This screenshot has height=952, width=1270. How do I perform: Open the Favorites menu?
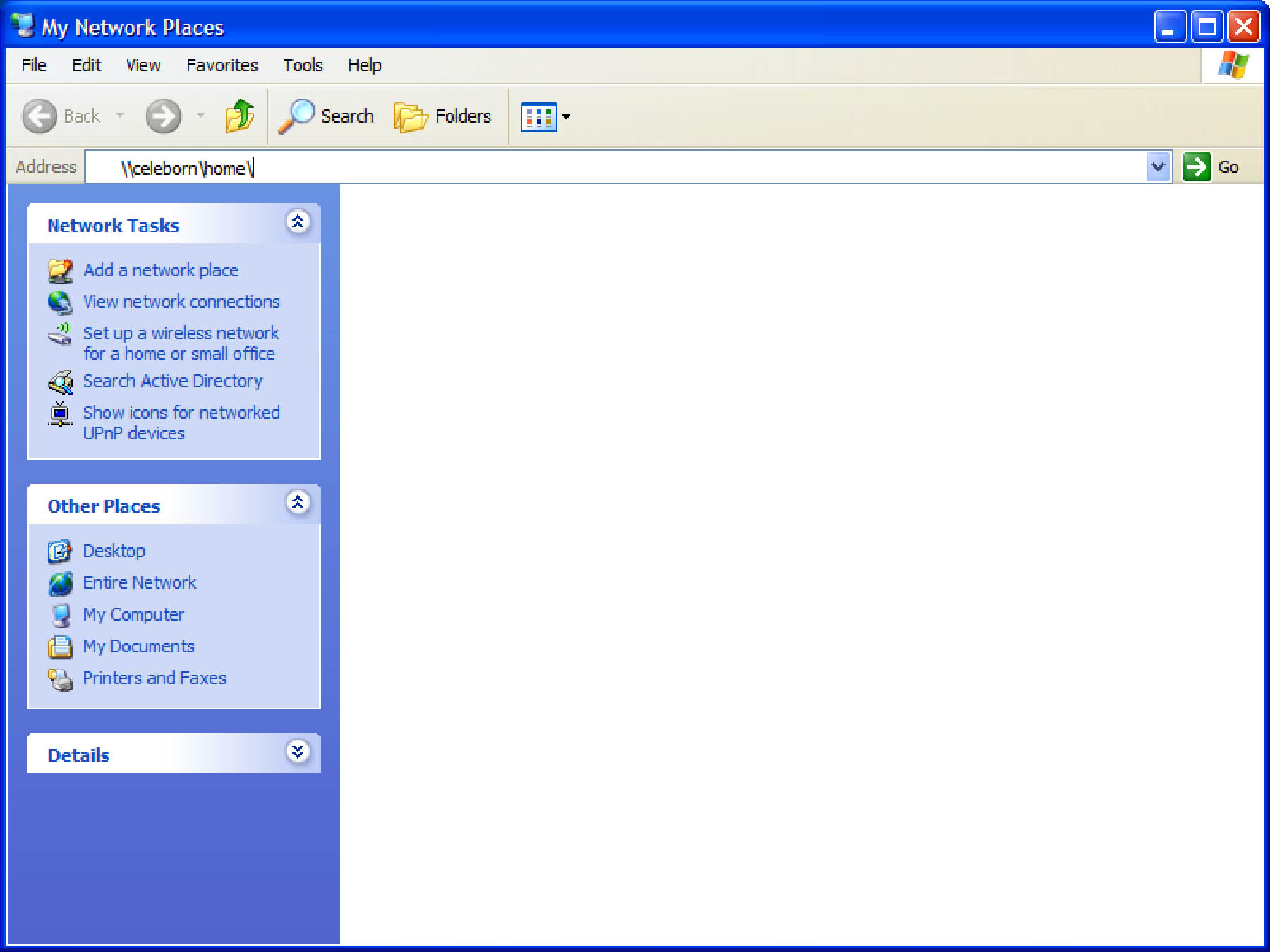pyautogui.click(x=222, y=65)
